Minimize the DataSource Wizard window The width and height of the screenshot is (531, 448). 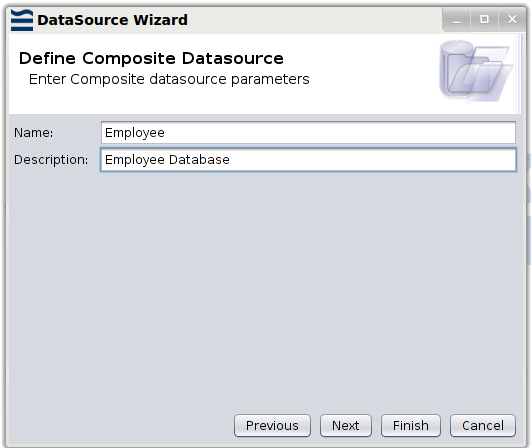tap(456, 20)
